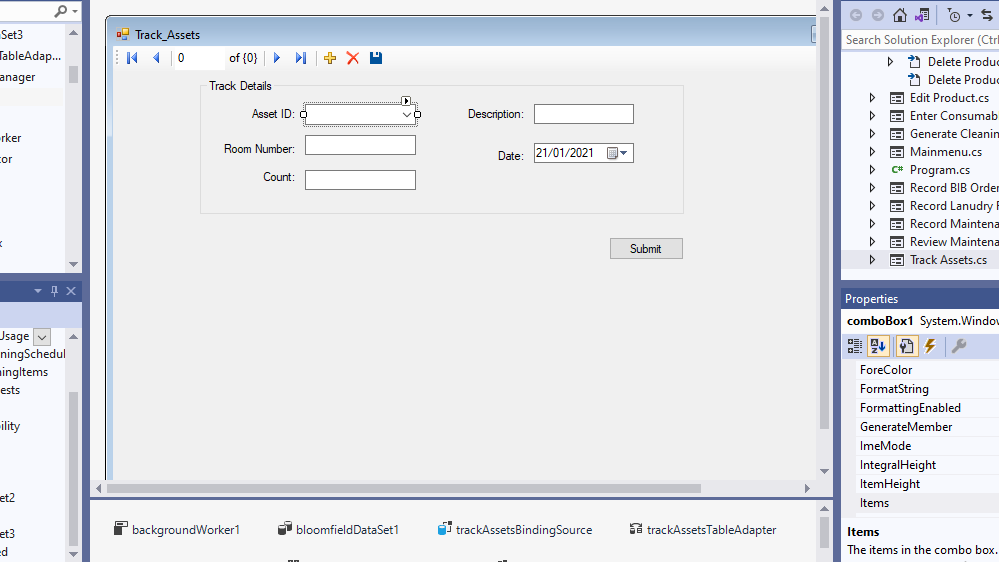Expand Program.cs node
Screen dimensions: 999x562
click(x=872, y=169)
